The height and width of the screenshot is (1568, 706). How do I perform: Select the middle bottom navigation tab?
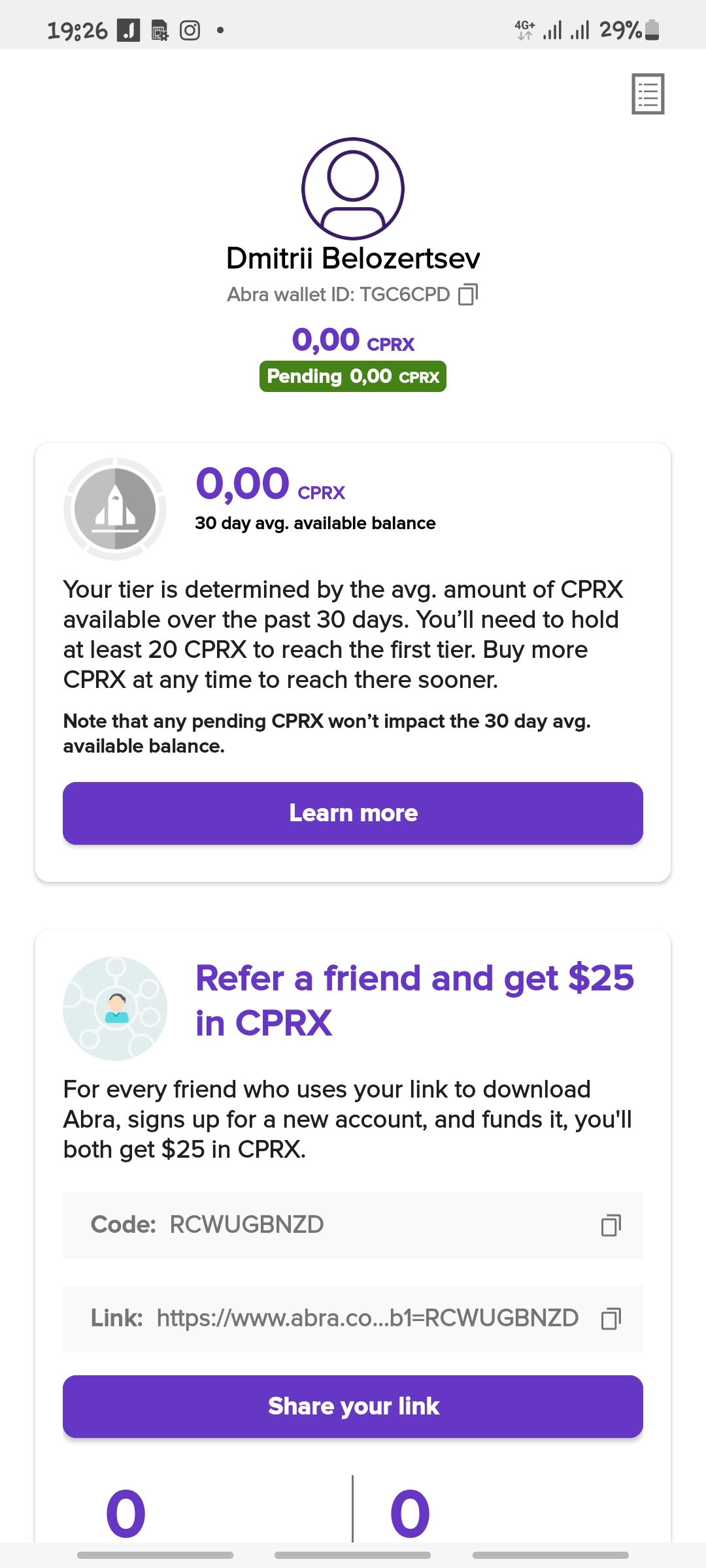click(353, 1555)
